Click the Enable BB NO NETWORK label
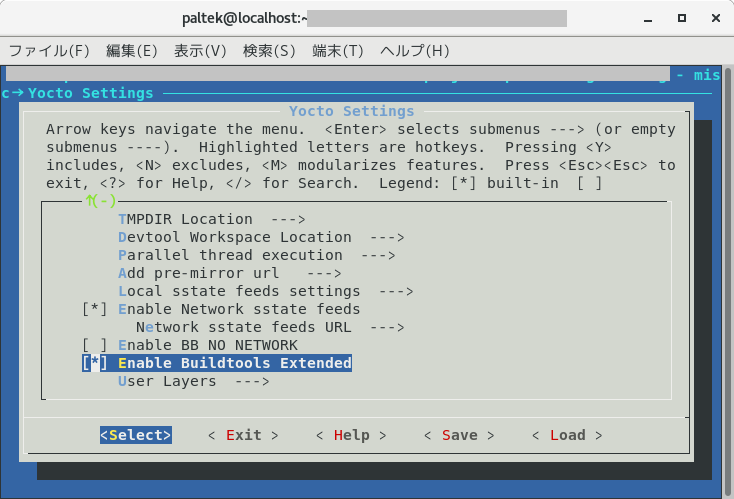 [x=207, y=345]
